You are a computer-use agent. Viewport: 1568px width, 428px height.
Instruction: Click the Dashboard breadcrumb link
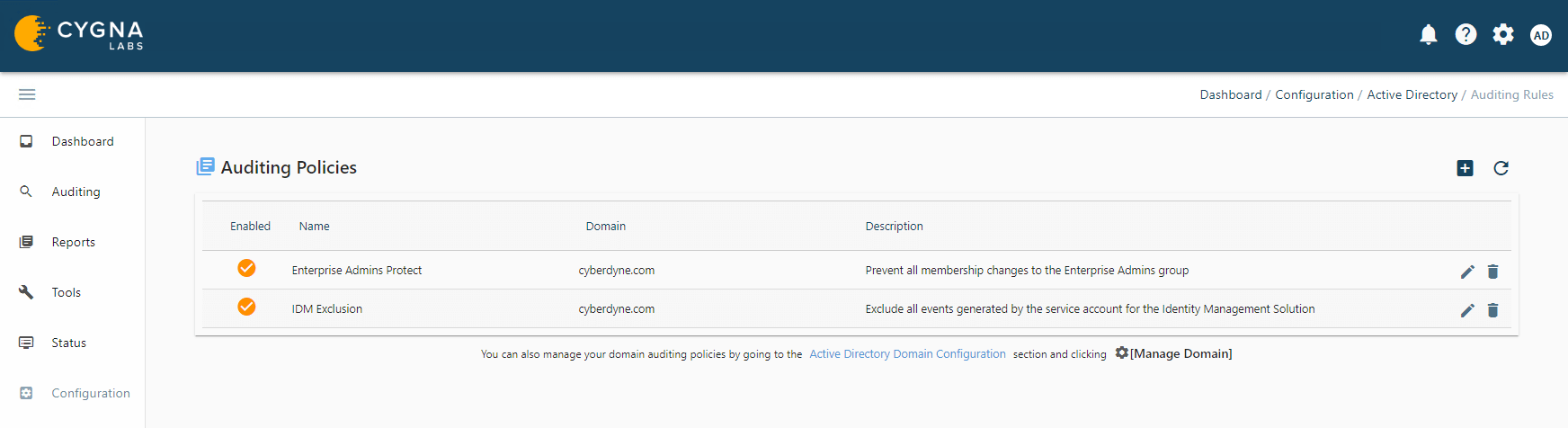(x=1230, y=94)
